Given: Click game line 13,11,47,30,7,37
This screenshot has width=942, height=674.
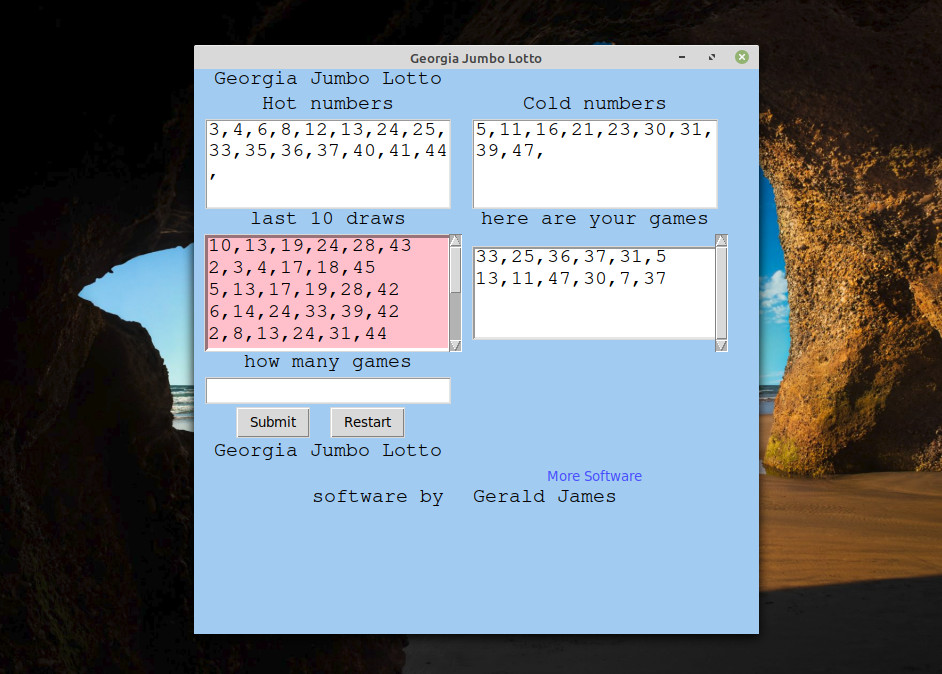Looking at the screenshot, I should [571, 278].
